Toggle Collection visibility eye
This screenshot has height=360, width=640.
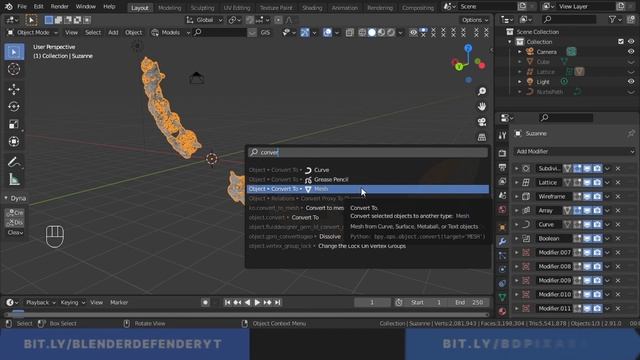point(631,42)
